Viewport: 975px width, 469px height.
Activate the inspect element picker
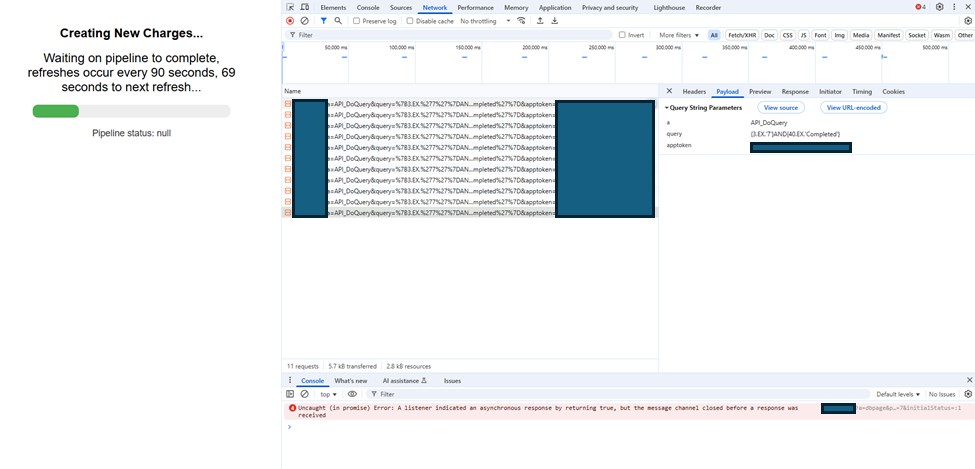point(290,7)
